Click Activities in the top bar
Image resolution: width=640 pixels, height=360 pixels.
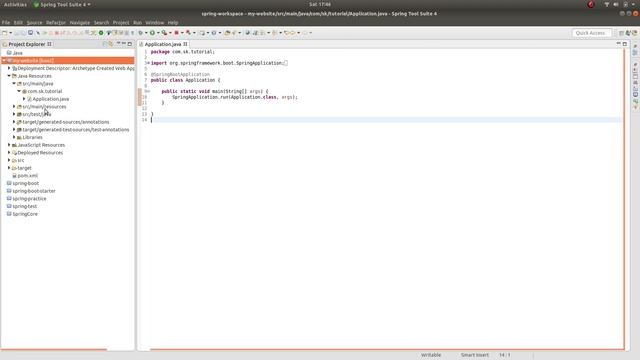[x=15, y=4]
